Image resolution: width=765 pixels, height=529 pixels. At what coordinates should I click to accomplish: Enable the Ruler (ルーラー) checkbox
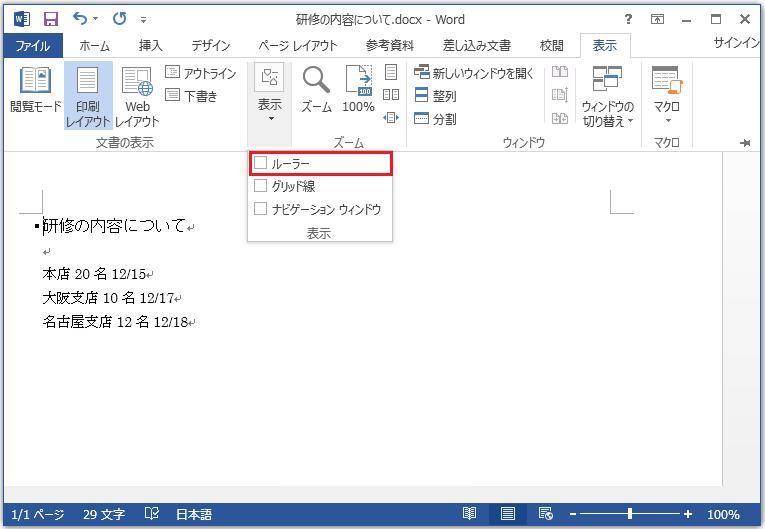262,163
